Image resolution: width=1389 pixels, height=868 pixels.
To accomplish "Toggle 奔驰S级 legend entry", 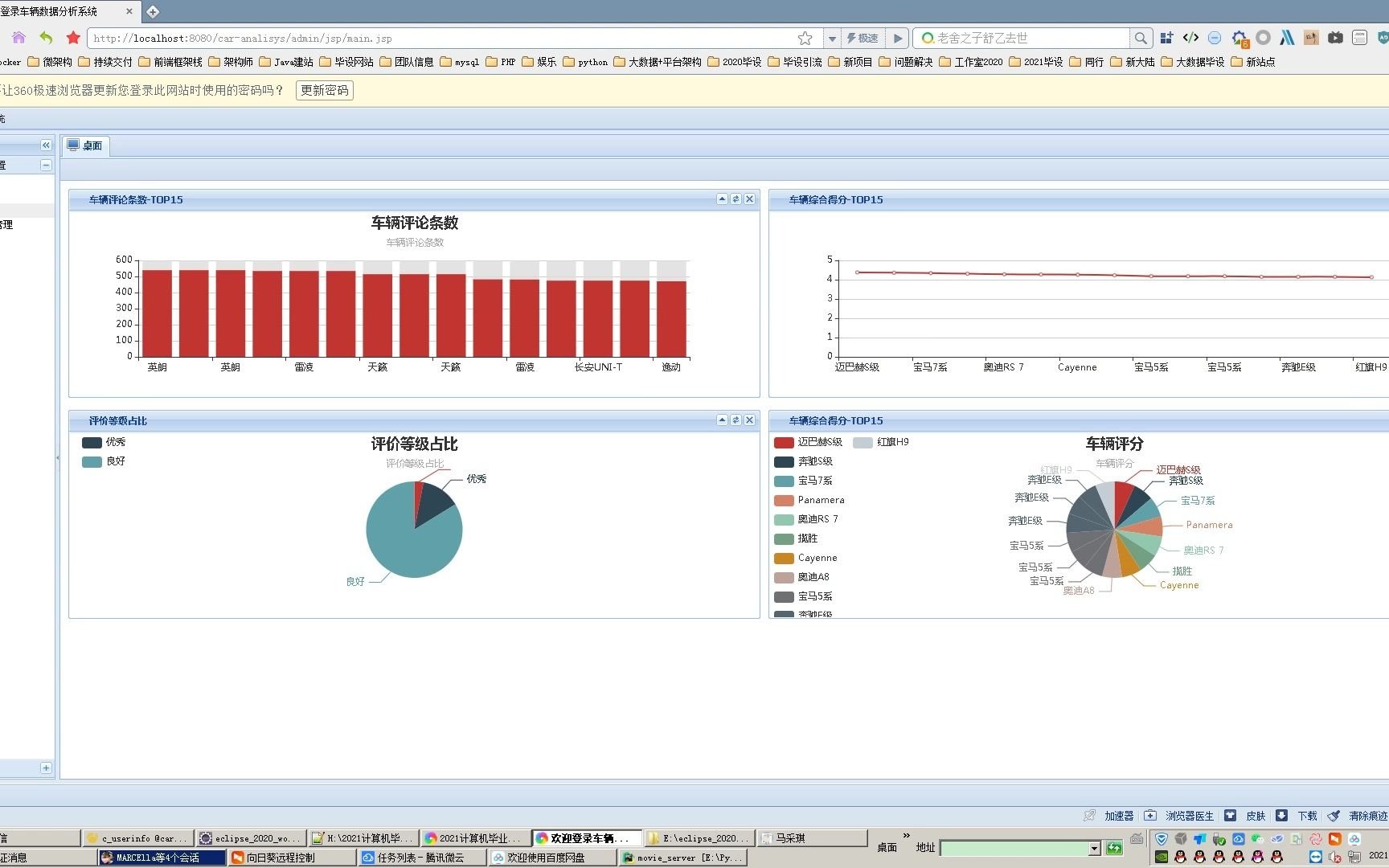I will click(x=803, y=461).
